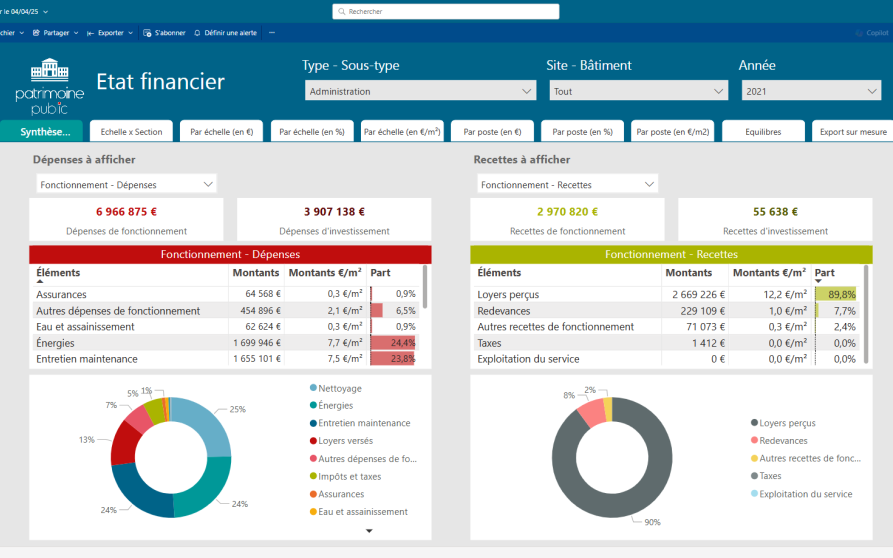Click Entretien maintenance legend marker
The width and height of the screenshot is (893, 558).
tap(313, 423)
